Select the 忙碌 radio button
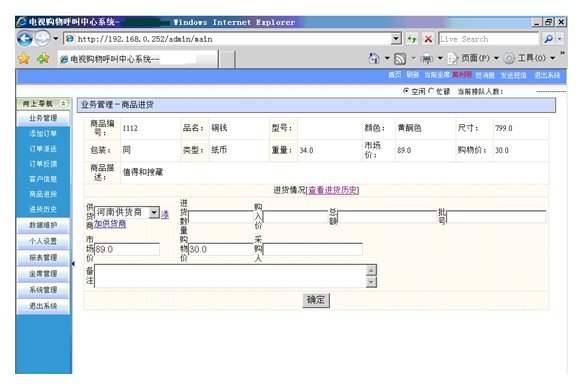 point(431,91)
